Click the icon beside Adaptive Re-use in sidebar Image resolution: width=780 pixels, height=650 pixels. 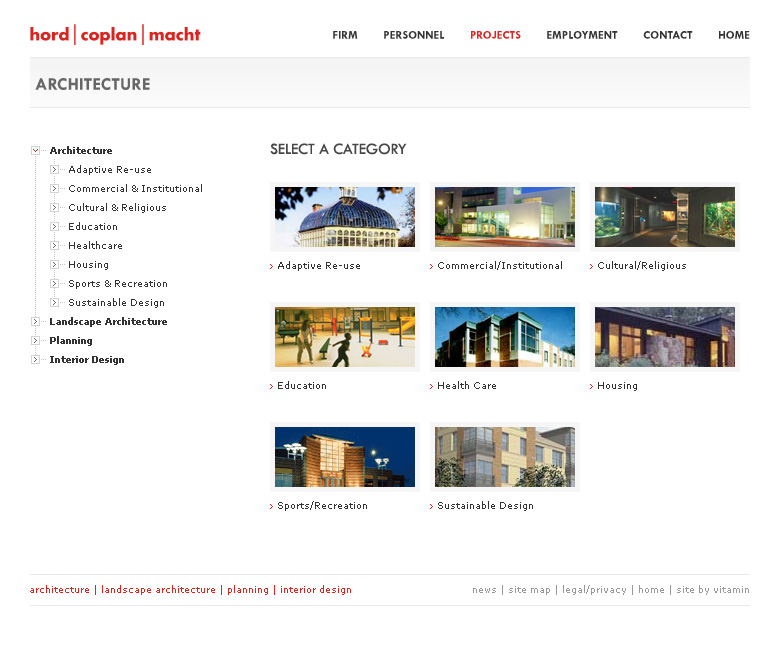pos(55,170)
